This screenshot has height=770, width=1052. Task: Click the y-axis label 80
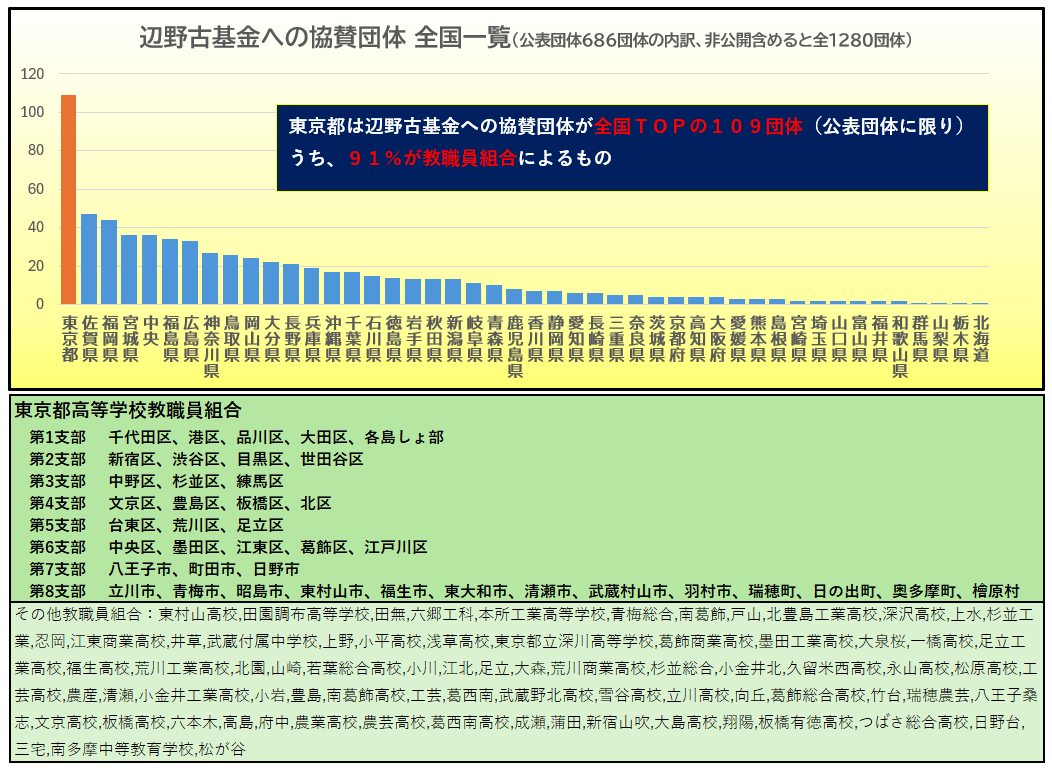[x=36, y=150]
